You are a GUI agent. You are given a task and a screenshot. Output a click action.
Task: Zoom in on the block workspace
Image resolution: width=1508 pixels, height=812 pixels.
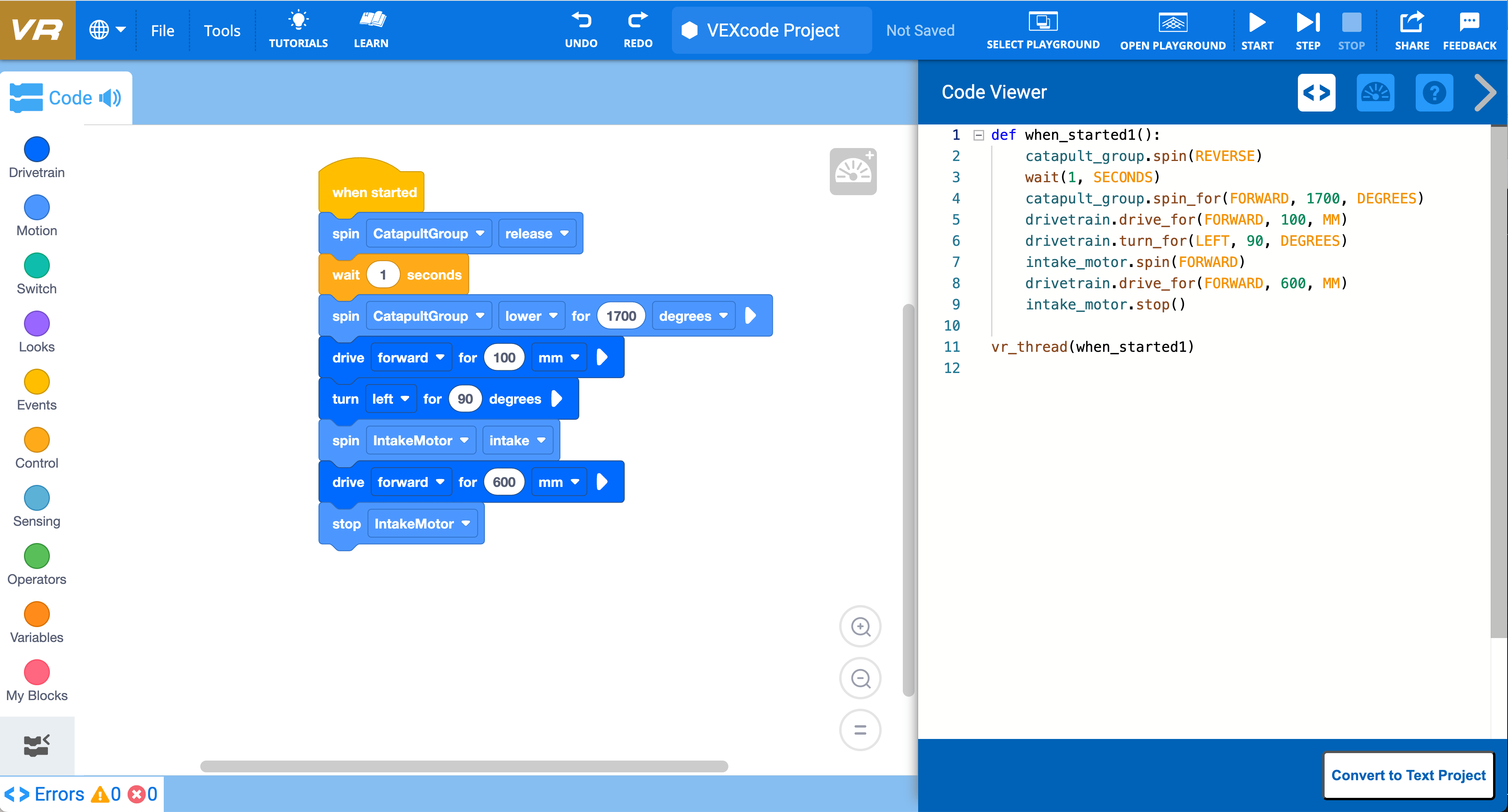click(860, 626)
